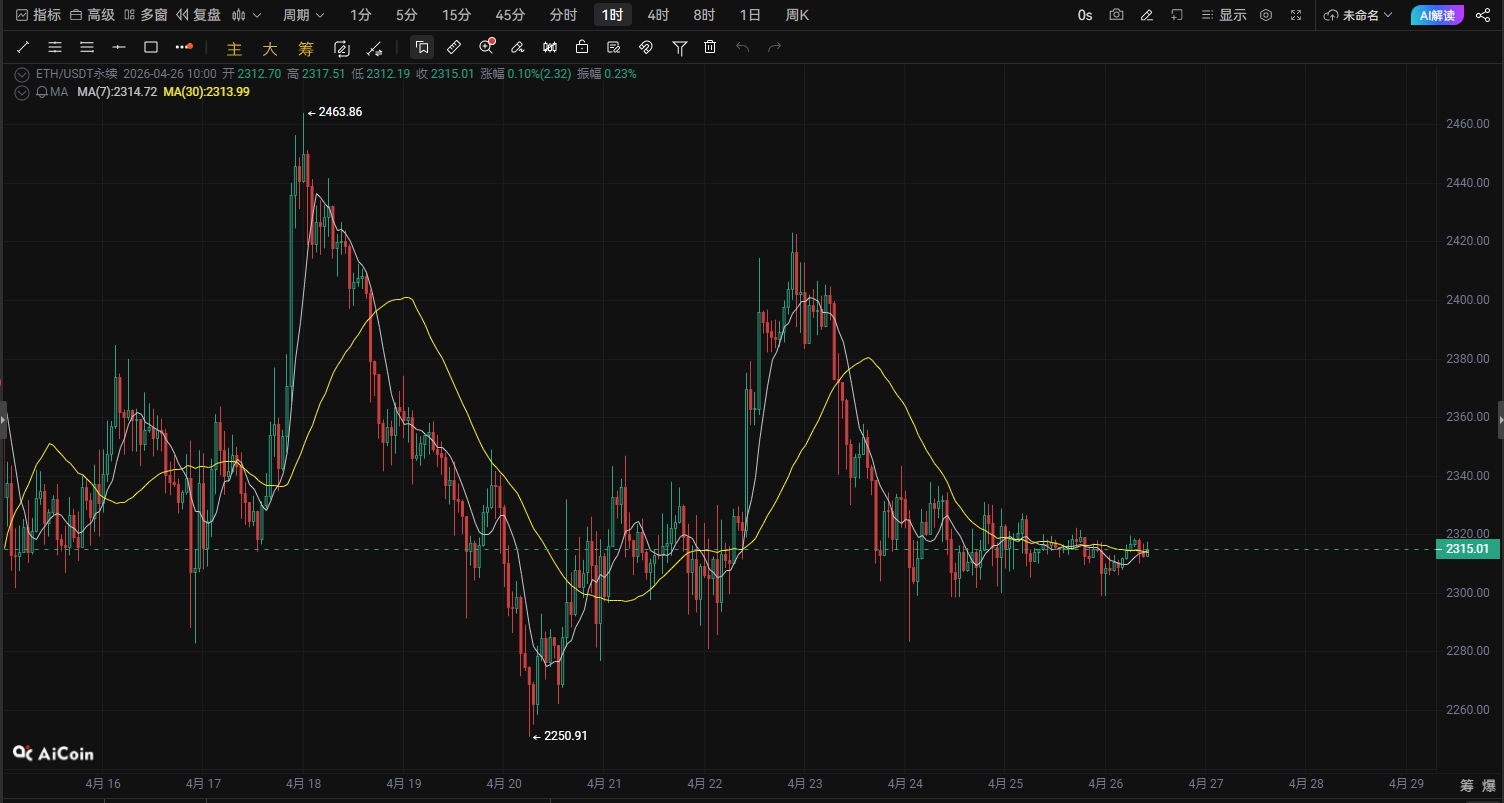Viewport: 1504px width, 803px height.
Task: Click the AI解读 button
Action: (x=1439, y=15)
